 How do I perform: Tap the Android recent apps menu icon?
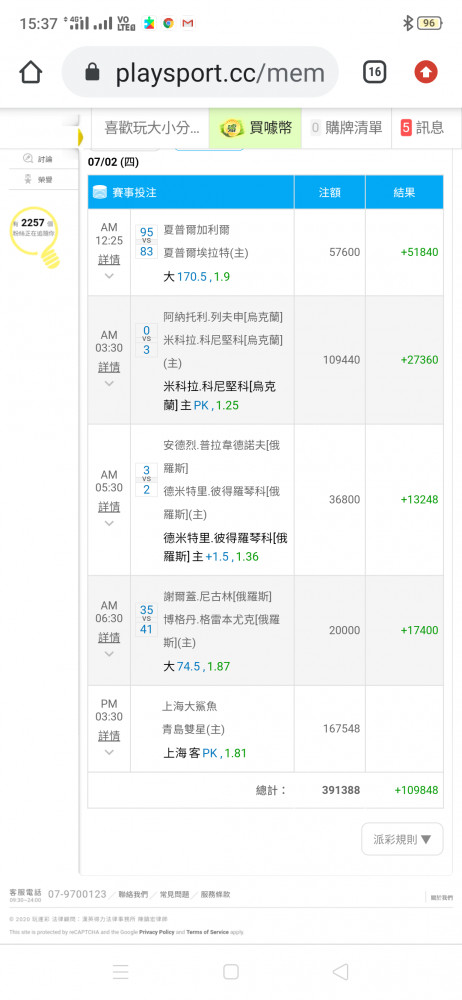click(121, 971)
